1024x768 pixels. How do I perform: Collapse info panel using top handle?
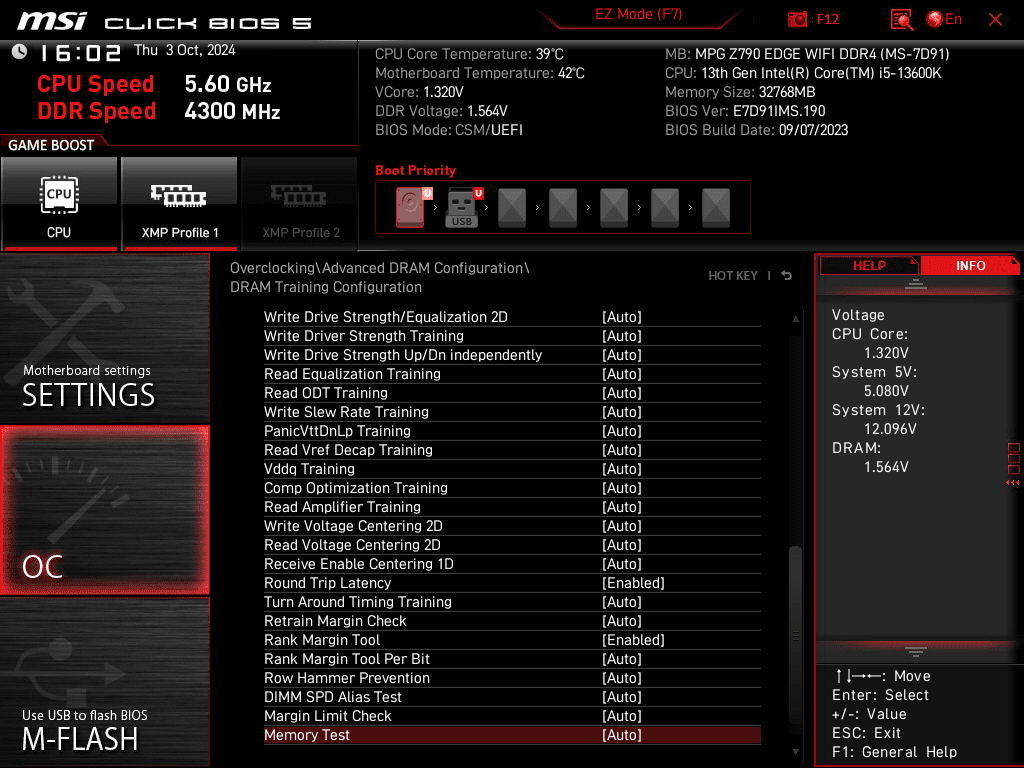[916, 284]
